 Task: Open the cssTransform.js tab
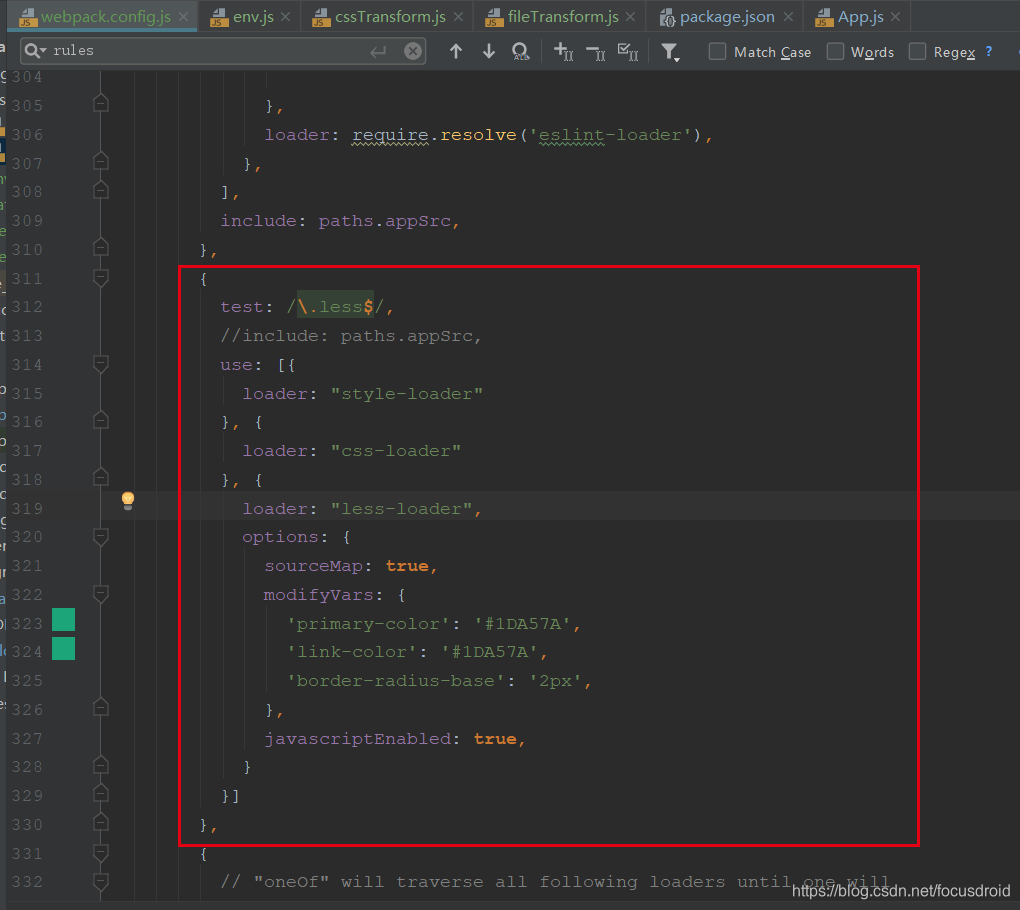click(x=390, y=17)
